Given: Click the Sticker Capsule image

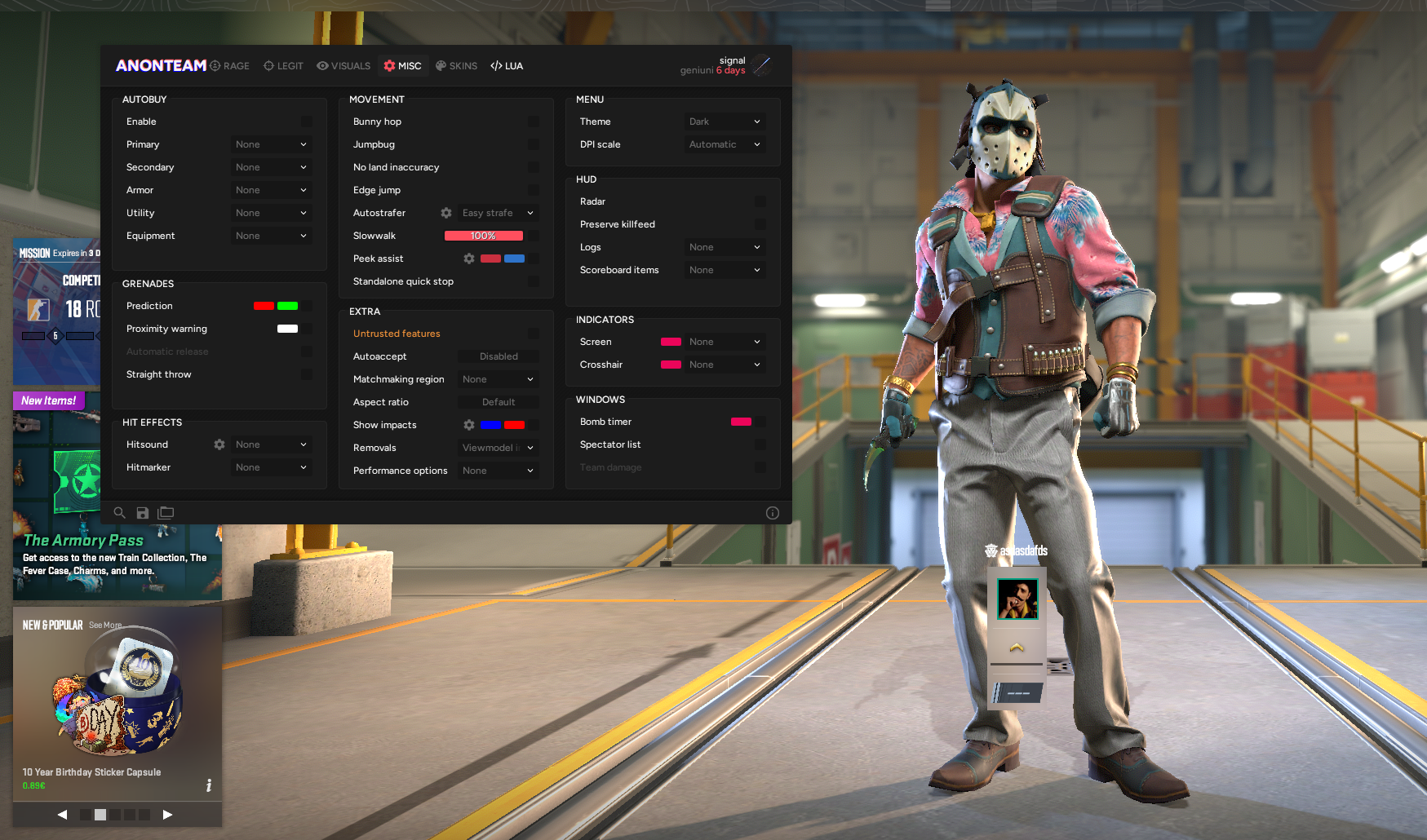Looking at the screenshot, I should tap(118, 693).
